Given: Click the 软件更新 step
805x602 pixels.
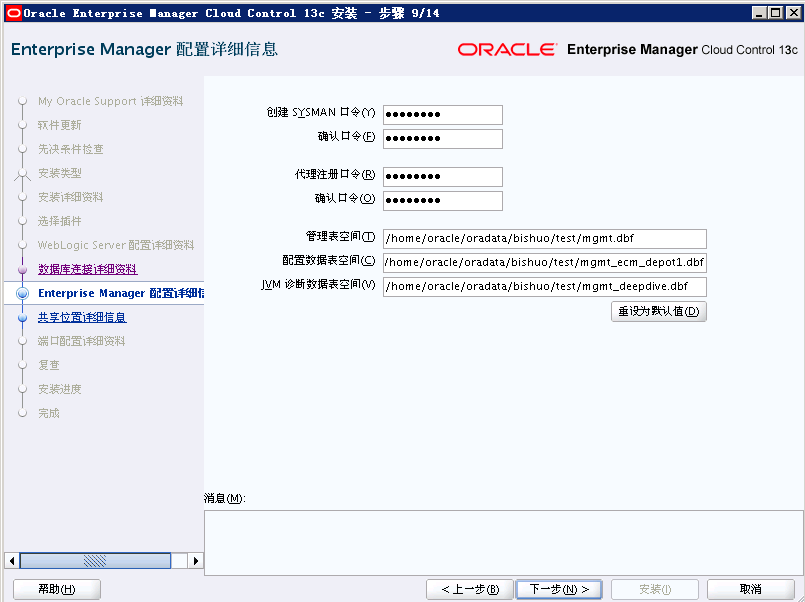Looking at the screenshot, I should coord(60,125).
